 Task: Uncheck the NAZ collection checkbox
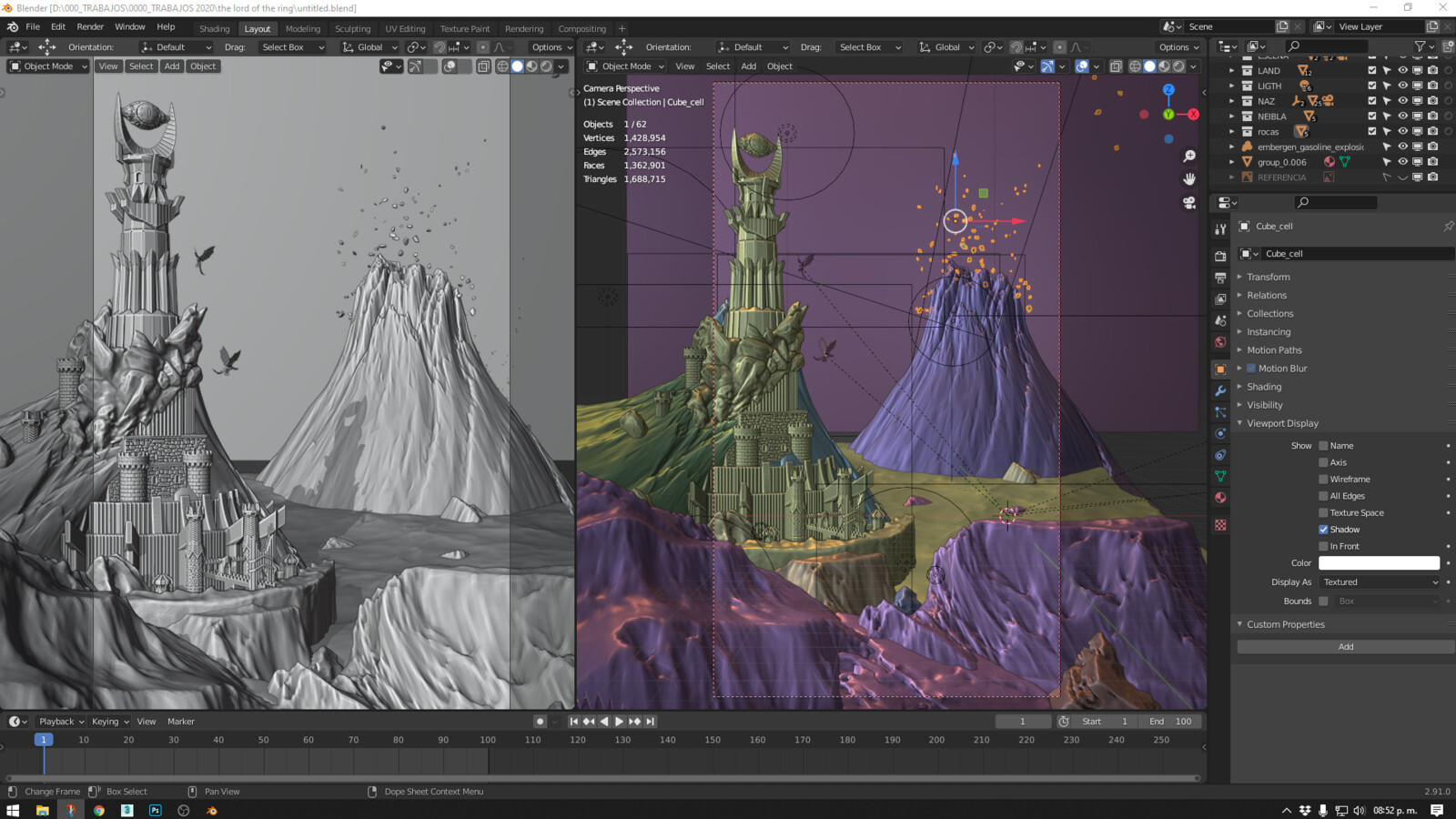coord(1372,101)
